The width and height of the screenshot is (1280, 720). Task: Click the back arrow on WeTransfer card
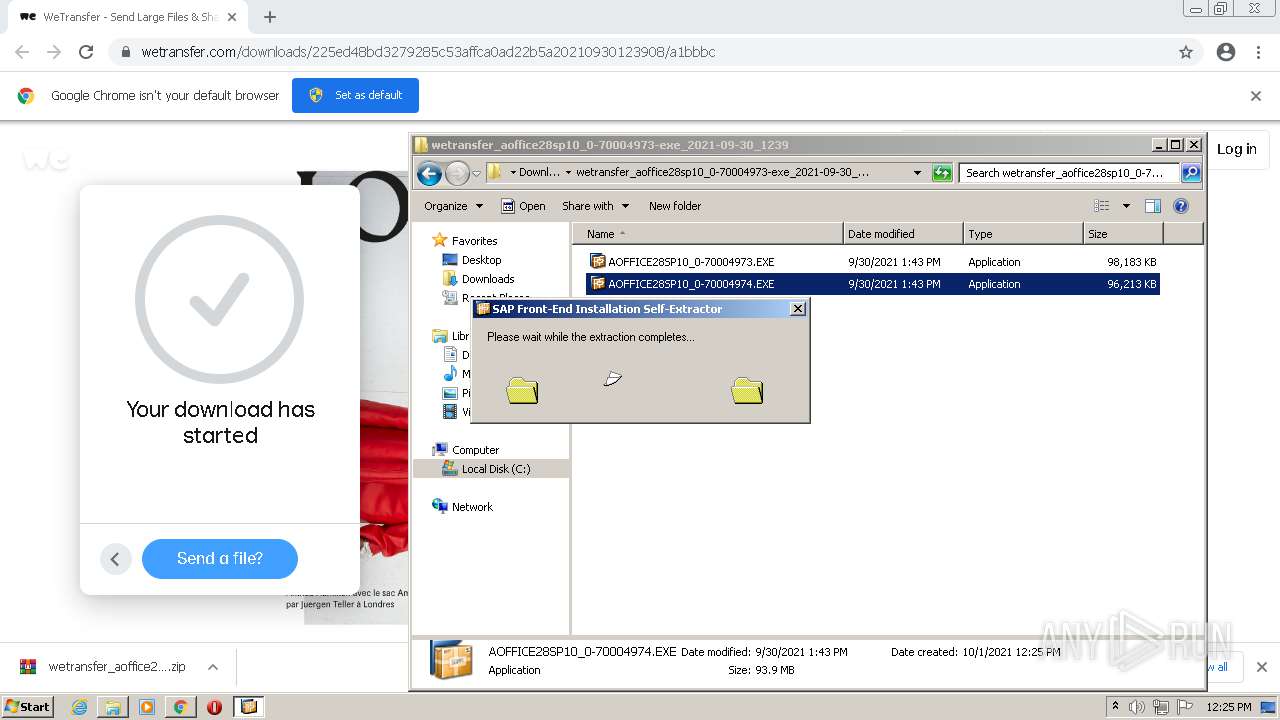pos(115,559)
